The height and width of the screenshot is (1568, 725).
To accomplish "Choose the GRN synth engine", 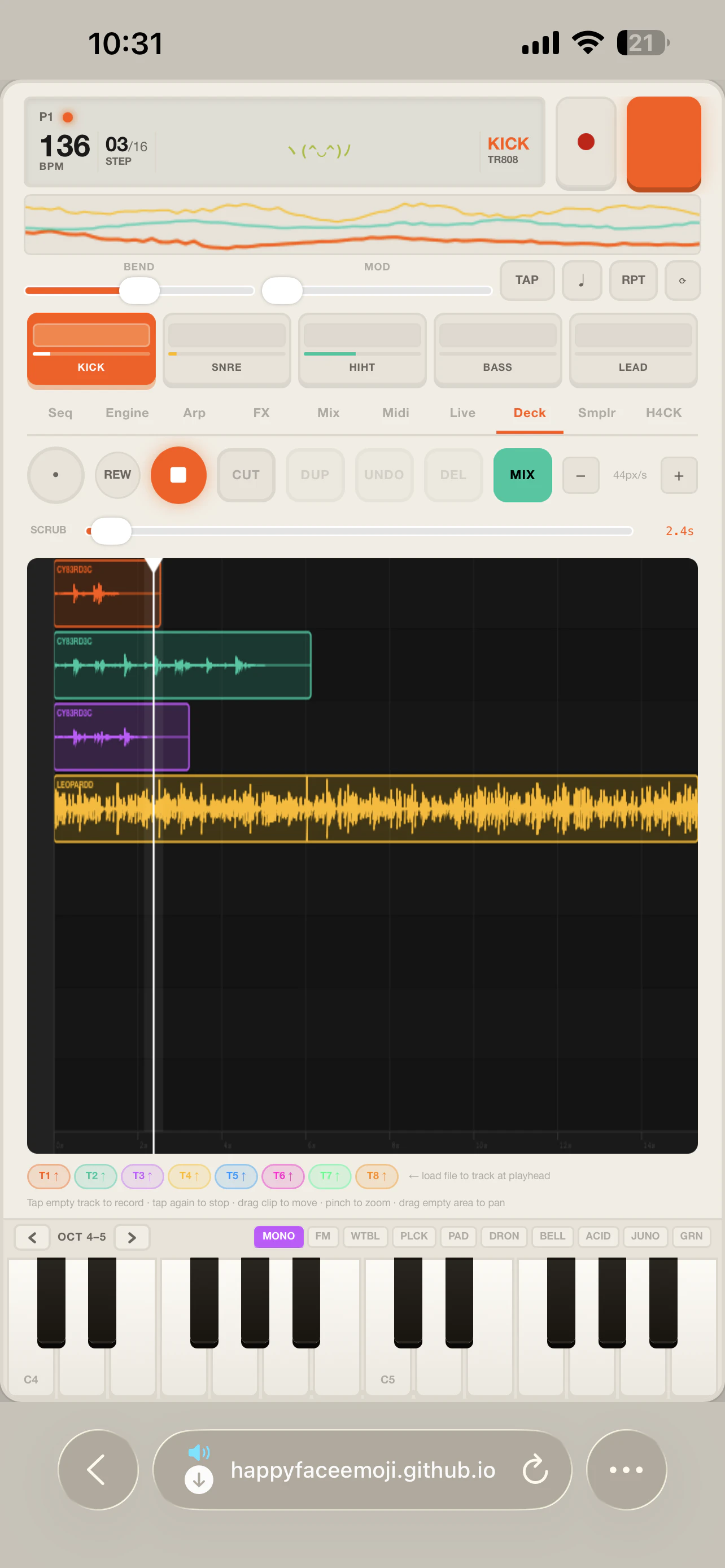I will tap(691, 1236).
